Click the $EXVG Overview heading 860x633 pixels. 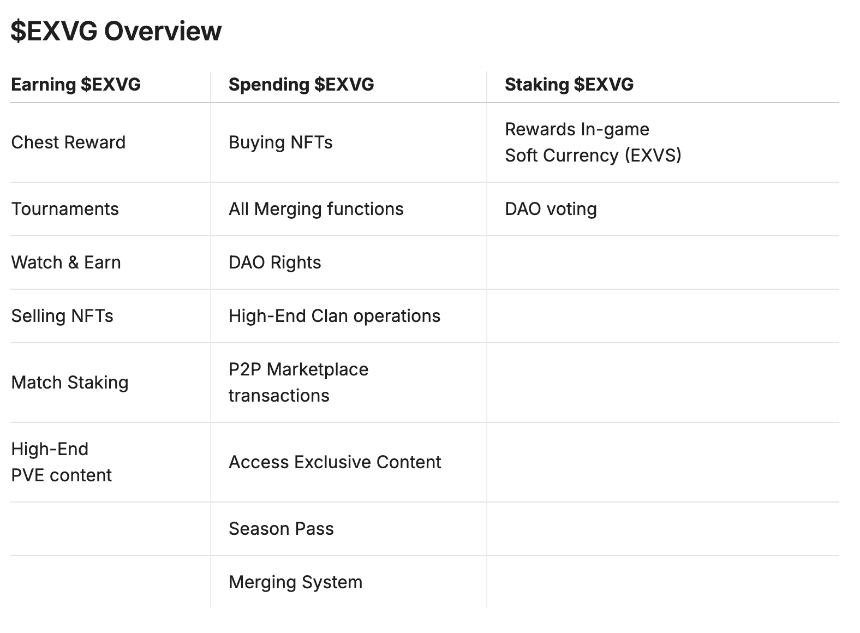coord(116,31)
